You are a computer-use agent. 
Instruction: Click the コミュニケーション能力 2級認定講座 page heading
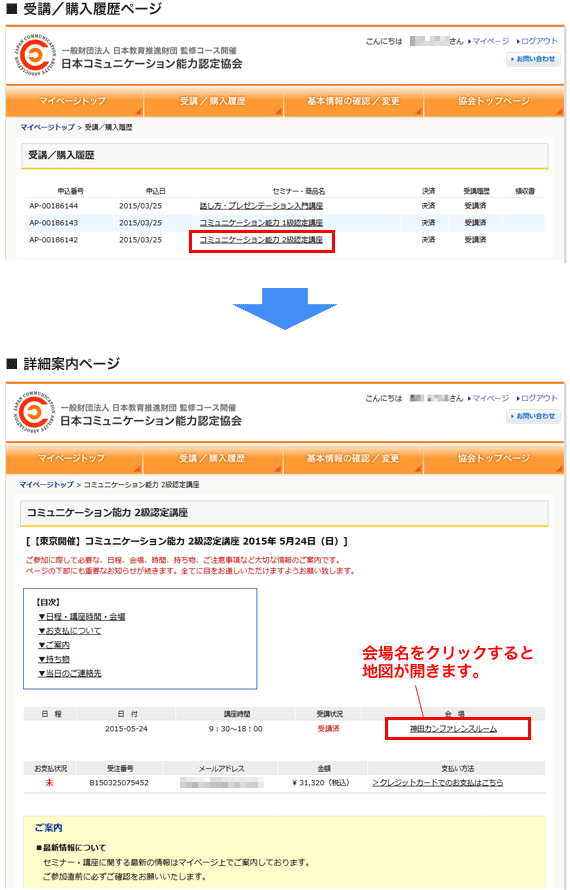pyautogui.click(x=107, y=512)
